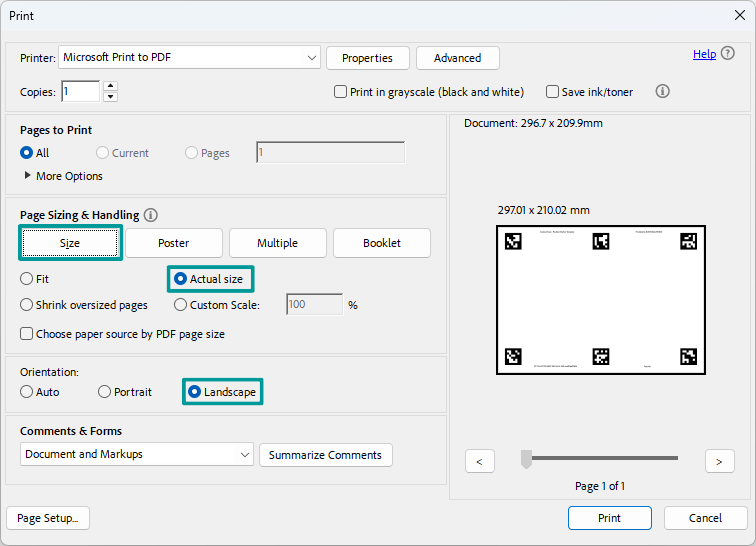Viewport: 756px width, 546px height.
Task: Select the Fit radio button
Action: [x=27, y=279]
